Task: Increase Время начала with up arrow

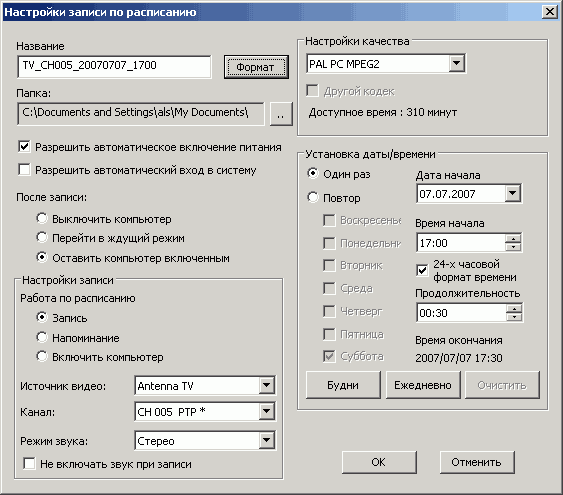Action: 513,239
